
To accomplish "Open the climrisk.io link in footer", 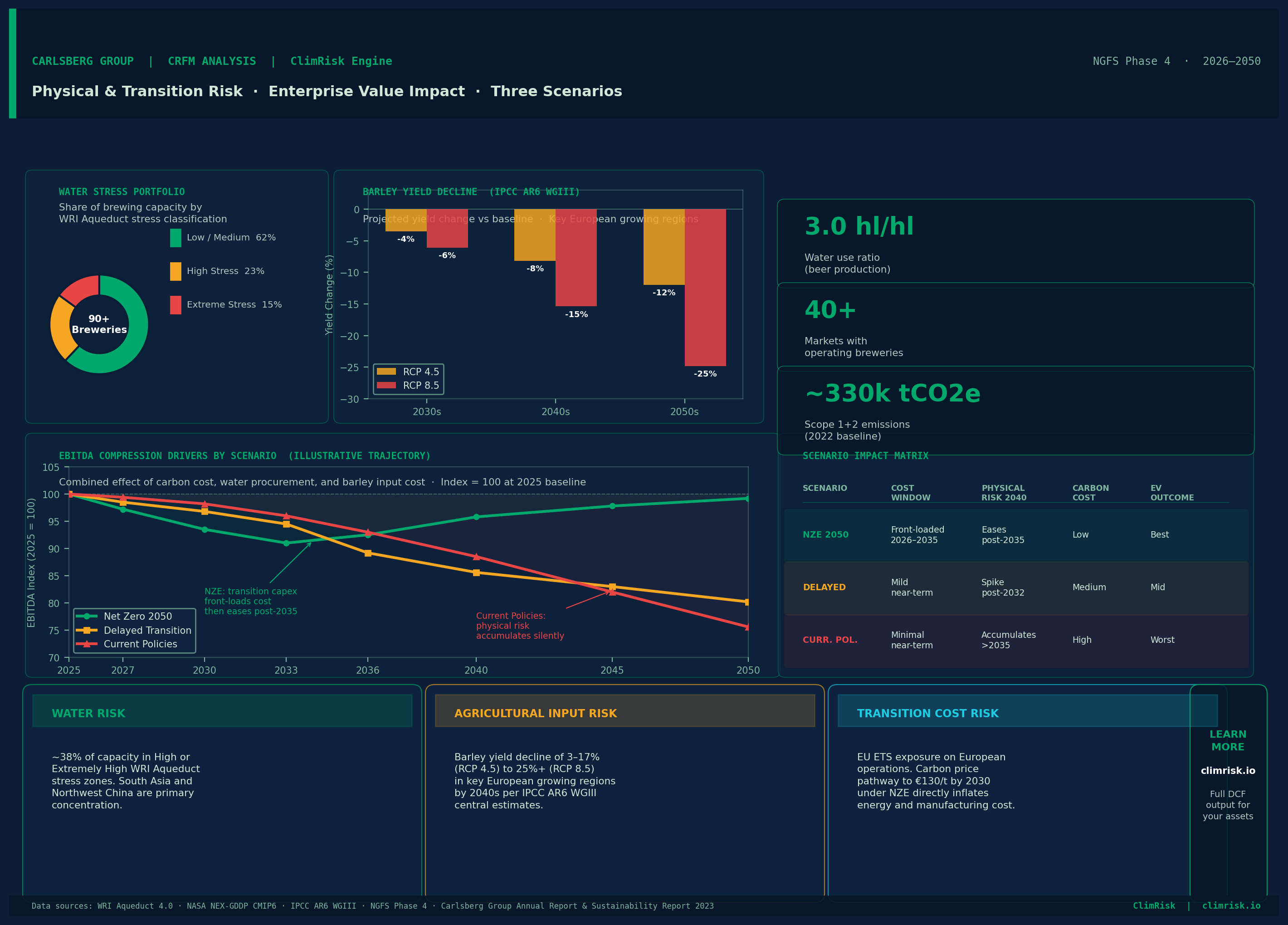I will 1231,905.
